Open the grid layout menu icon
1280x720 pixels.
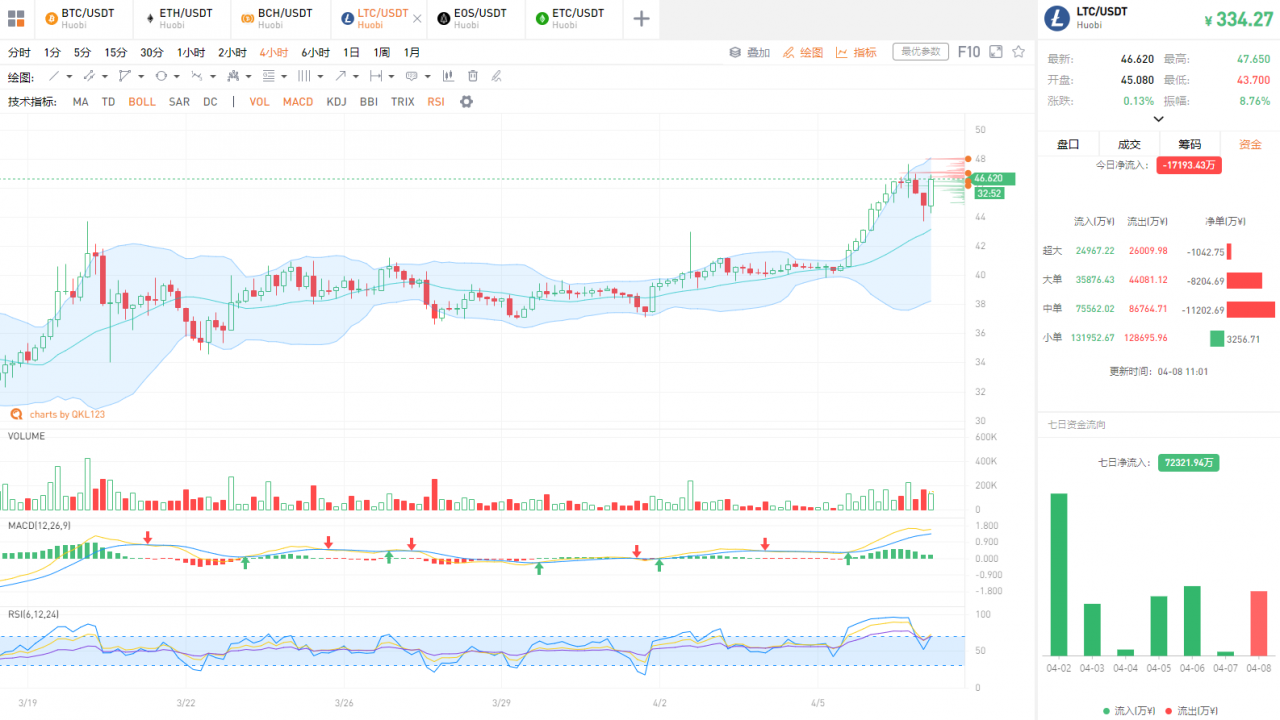(x=15, y=18)
